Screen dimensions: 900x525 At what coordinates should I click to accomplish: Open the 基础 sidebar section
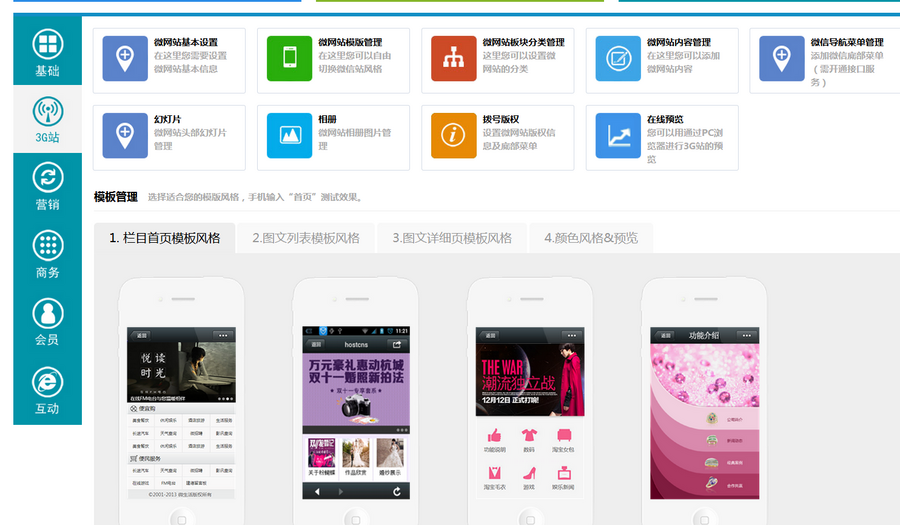[x=48, y=52]
